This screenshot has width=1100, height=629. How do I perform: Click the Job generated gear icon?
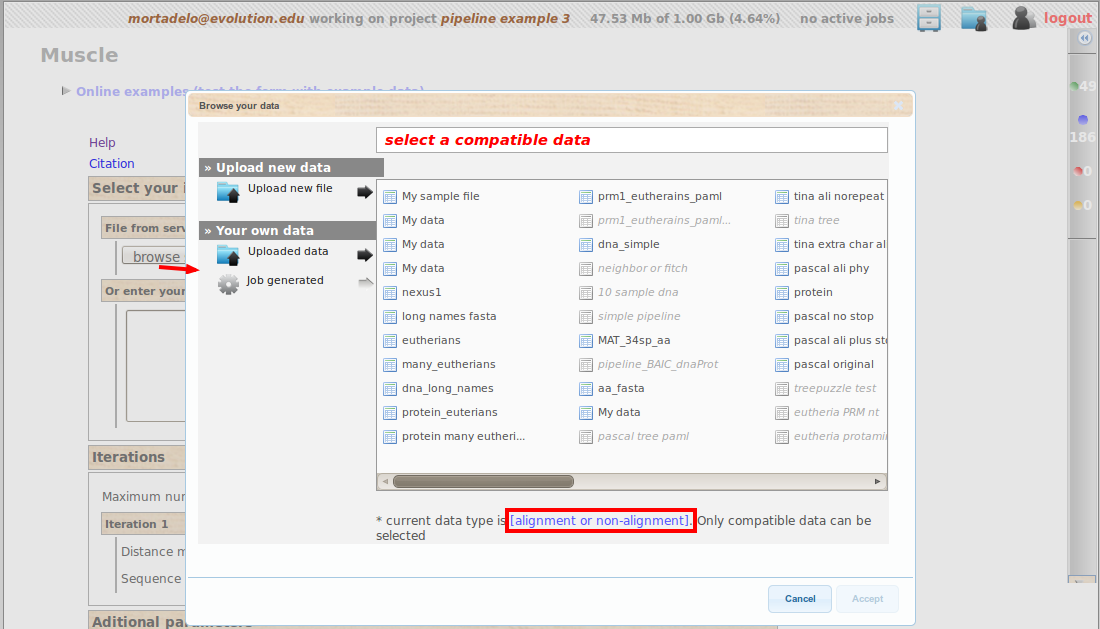click(228, 284)
